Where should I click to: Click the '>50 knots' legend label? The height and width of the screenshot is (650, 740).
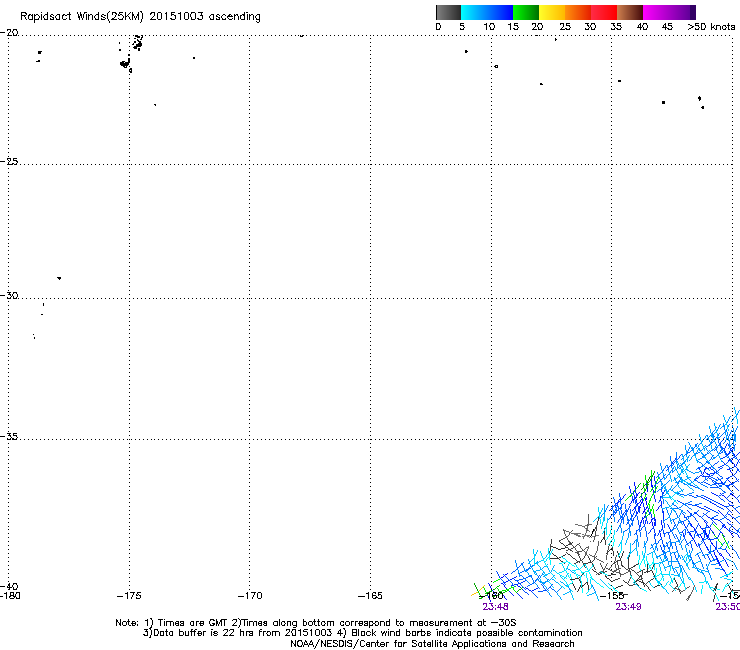(x=711, y=27)
